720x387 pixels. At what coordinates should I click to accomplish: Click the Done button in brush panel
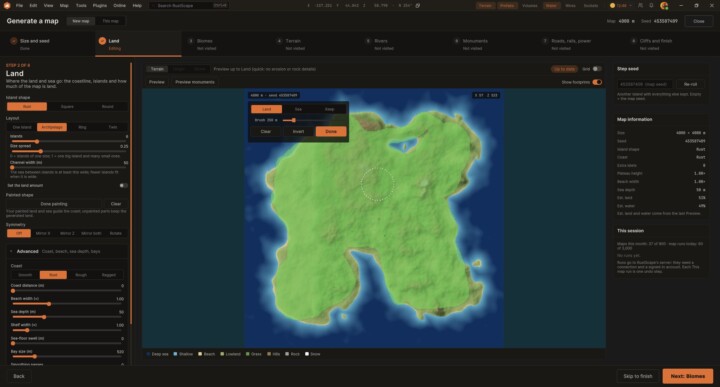[x=331, y=132]
